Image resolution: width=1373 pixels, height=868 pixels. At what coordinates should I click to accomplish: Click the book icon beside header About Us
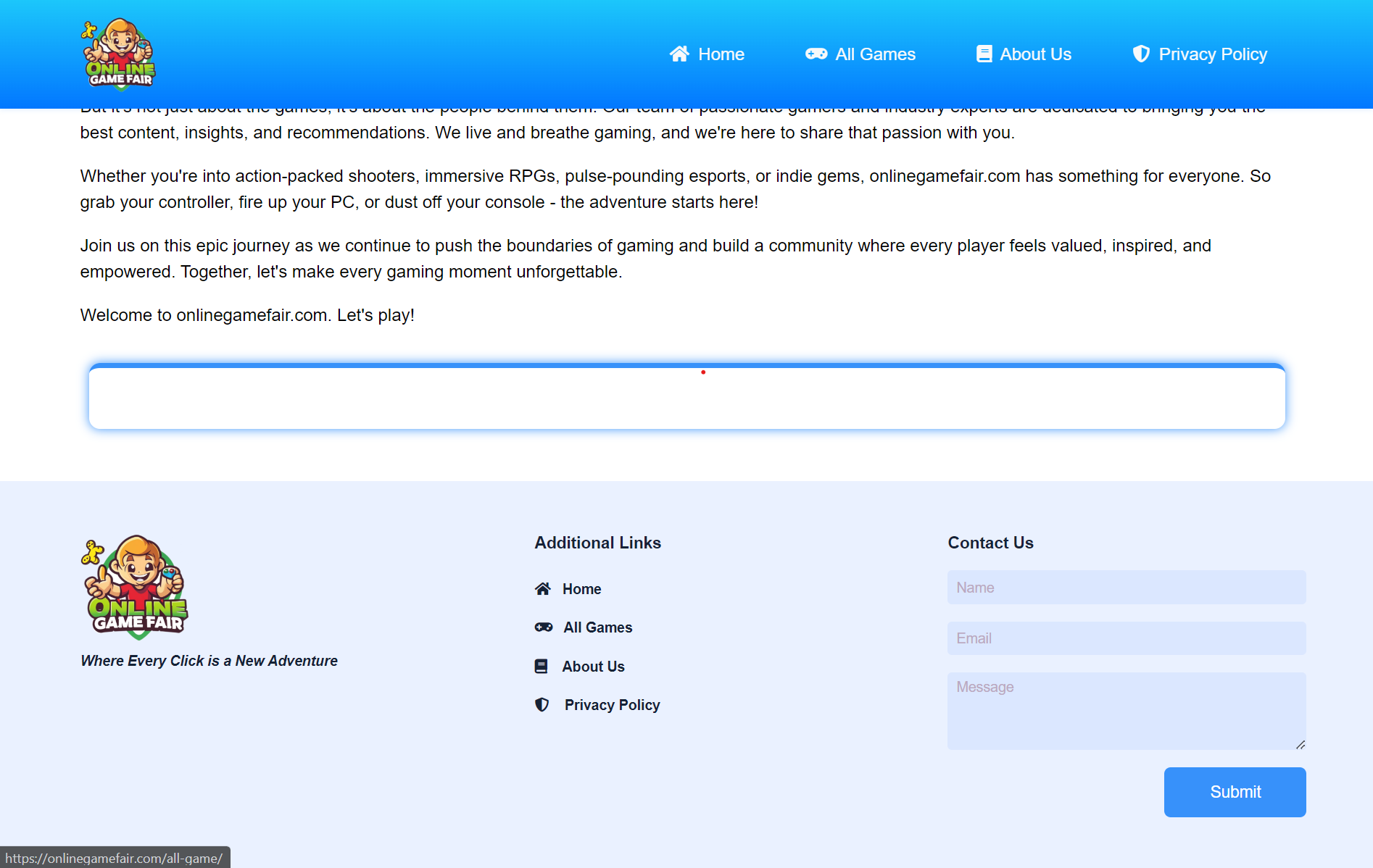[x=984, y=54]
